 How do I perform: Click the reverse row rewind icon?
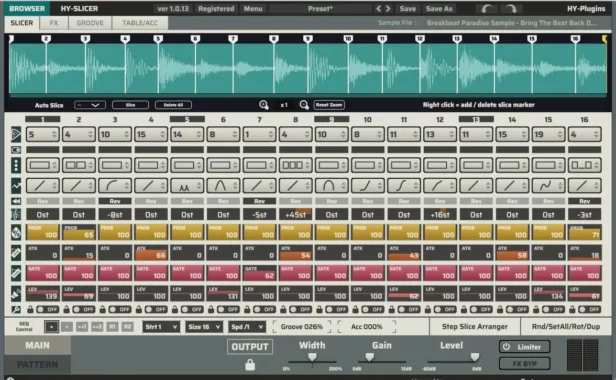[16, 201]
